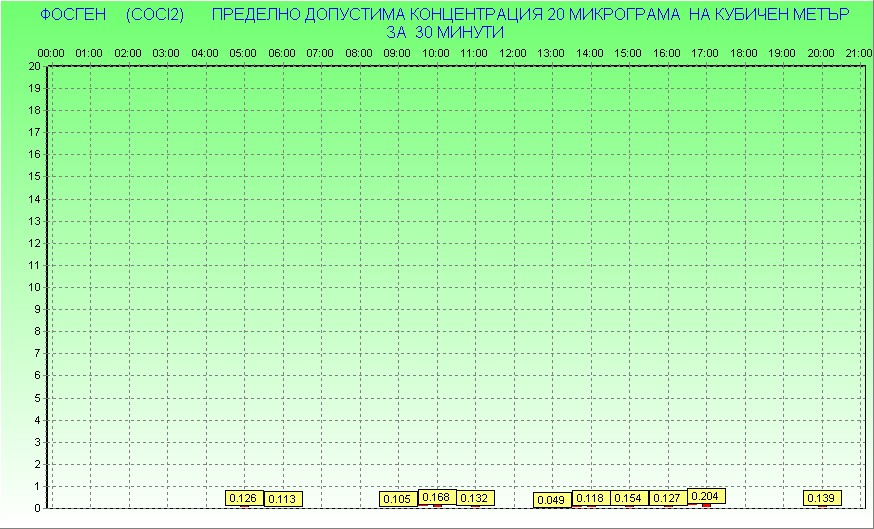Viewport: 874px width, 529px height.
Task: Select the 08:00 time axis label
Action: (x=359, y=52)
